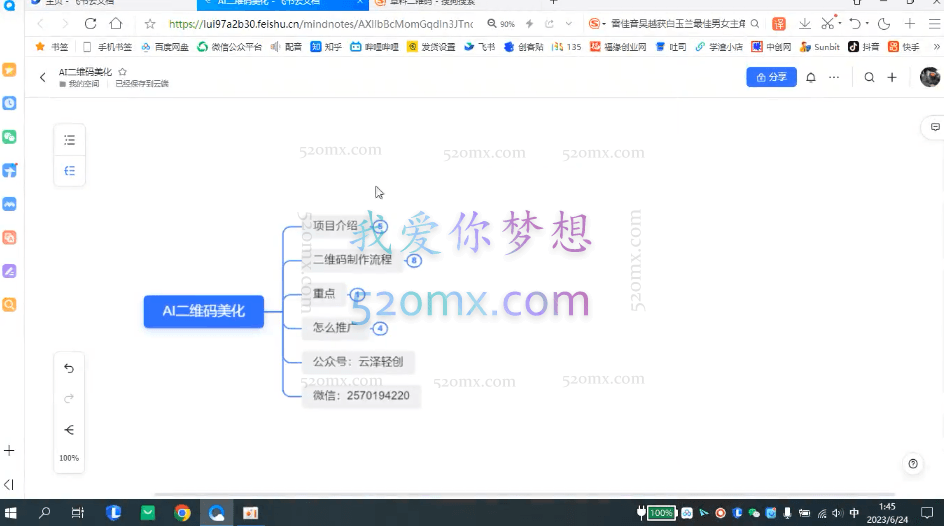The height and width of the screenshot is (526, 944).
Task: Click the fit-to-center icon above 100%
Action: tap(69, 430)
